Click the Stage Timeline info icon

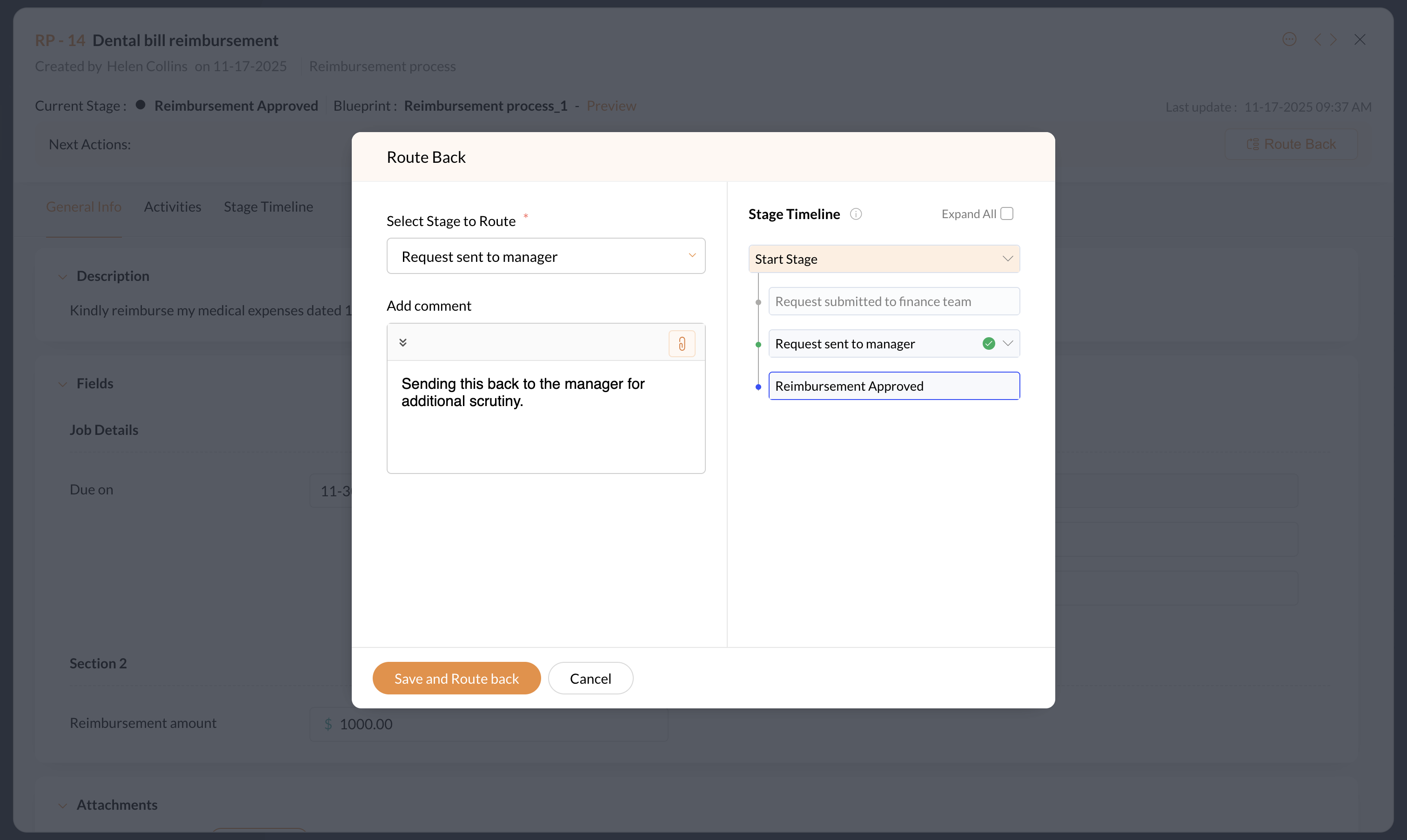pos(856,214)
